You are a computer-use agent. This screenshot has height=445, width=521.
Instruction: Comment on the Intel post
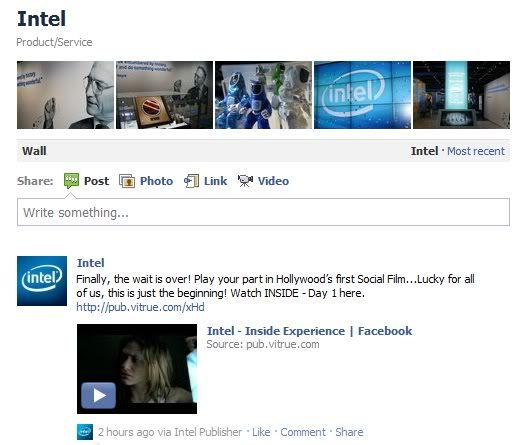point(303,432)
